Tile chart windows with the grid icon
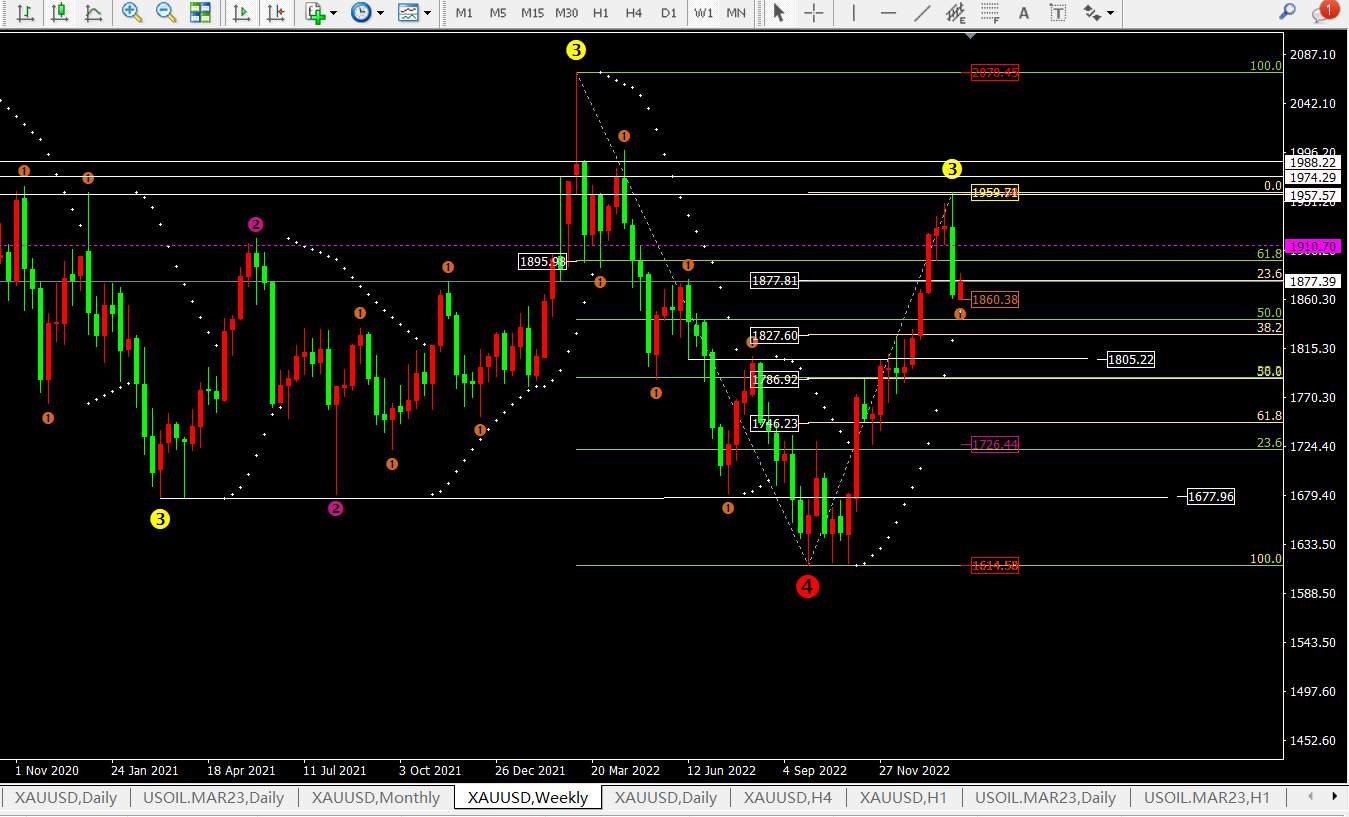1349x817 pixels. pyautogui.click(x=200, y=13)
